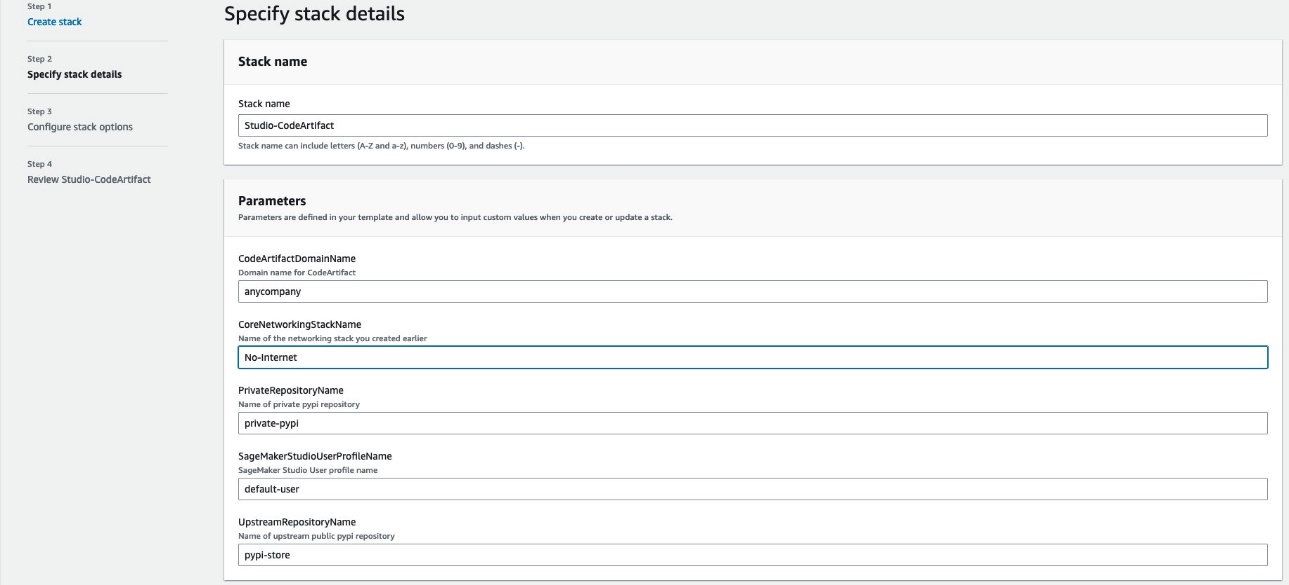1289x585 pixels.
Task: Click the Step 1 label in sidebar
Action: 38,6
